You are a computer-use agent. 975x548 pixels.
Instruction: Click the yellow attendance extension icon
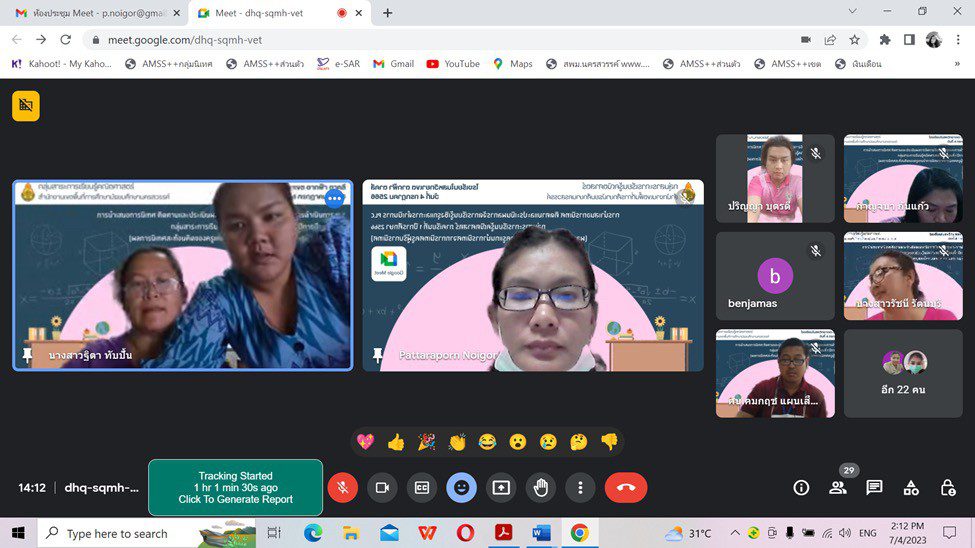click(x=25, y=106)
